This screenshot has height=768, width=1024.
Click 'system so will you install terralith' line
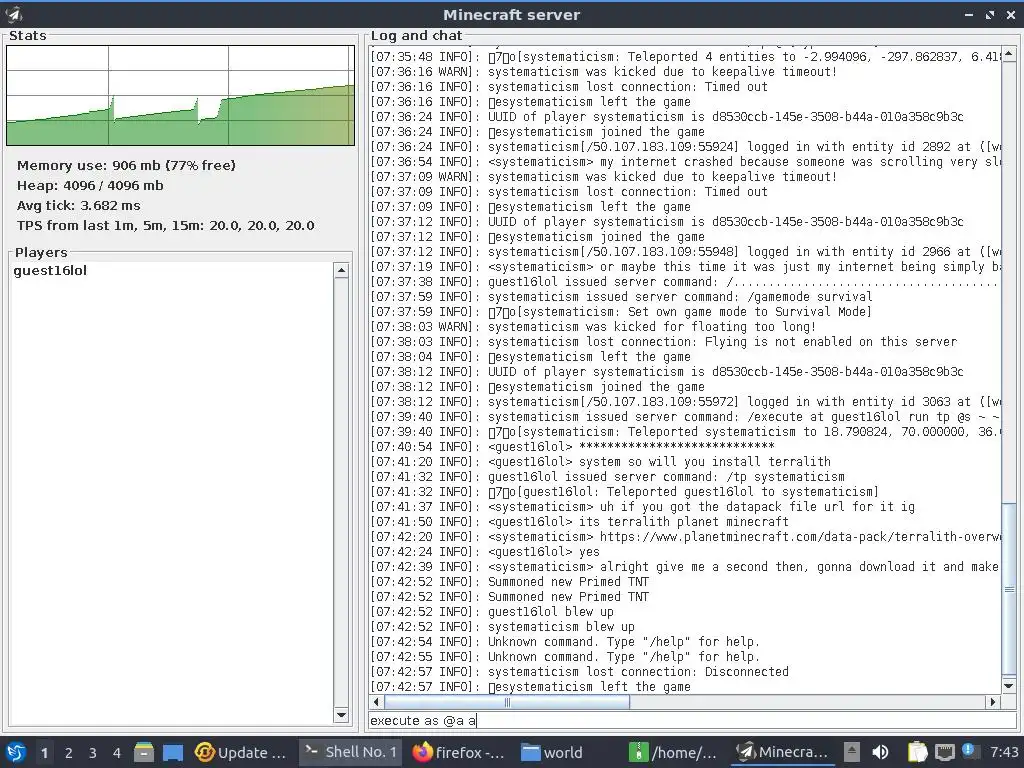(600, 462)
